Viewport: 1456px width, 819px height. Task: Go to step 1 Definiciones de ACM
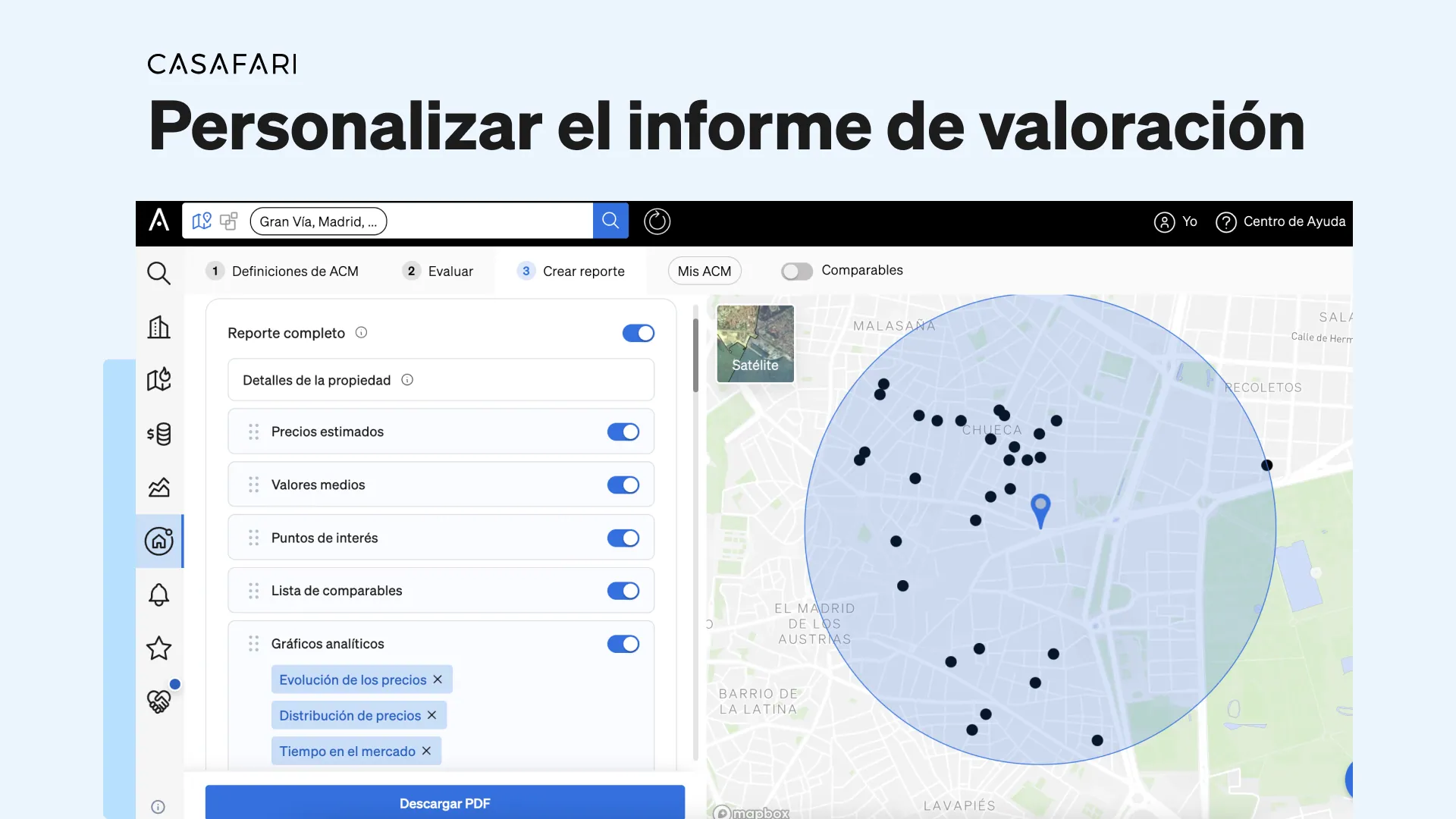pos(282,271)
